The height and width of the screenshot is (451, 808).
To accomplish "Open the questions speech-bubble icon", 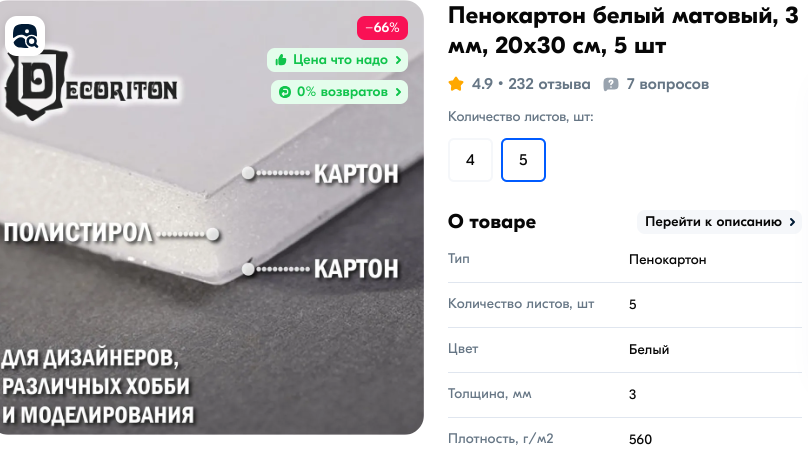I will click(x=611, y=85).
